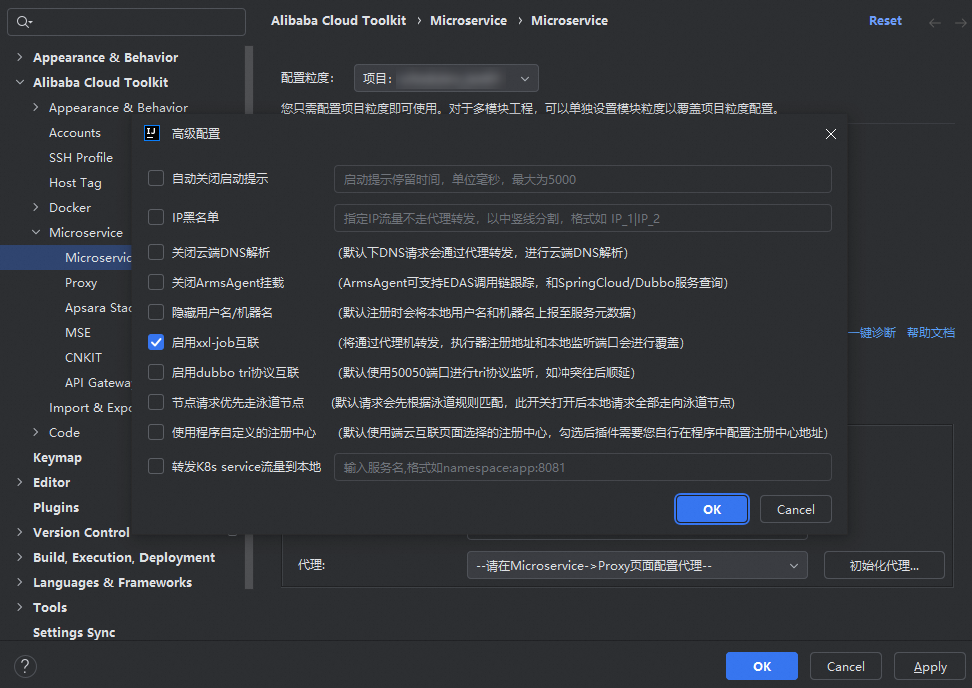Image resolution: width=972 pixels, height=688 pixels.
Task: Expand the Tools settings node
Action: 20,607
